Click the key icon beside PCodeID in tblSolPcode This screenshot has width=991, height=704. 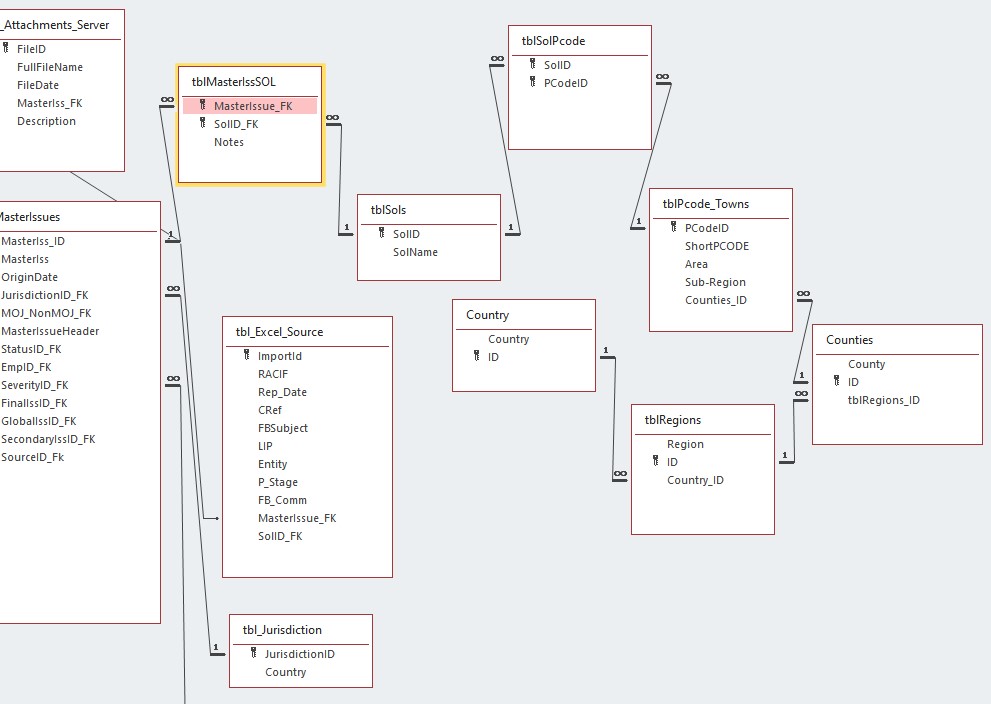533,82
